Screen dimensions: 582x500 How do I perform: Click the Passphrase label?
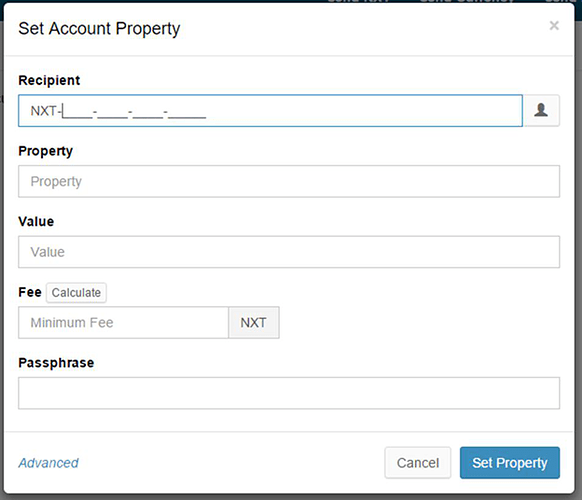(x=56, y=363)
